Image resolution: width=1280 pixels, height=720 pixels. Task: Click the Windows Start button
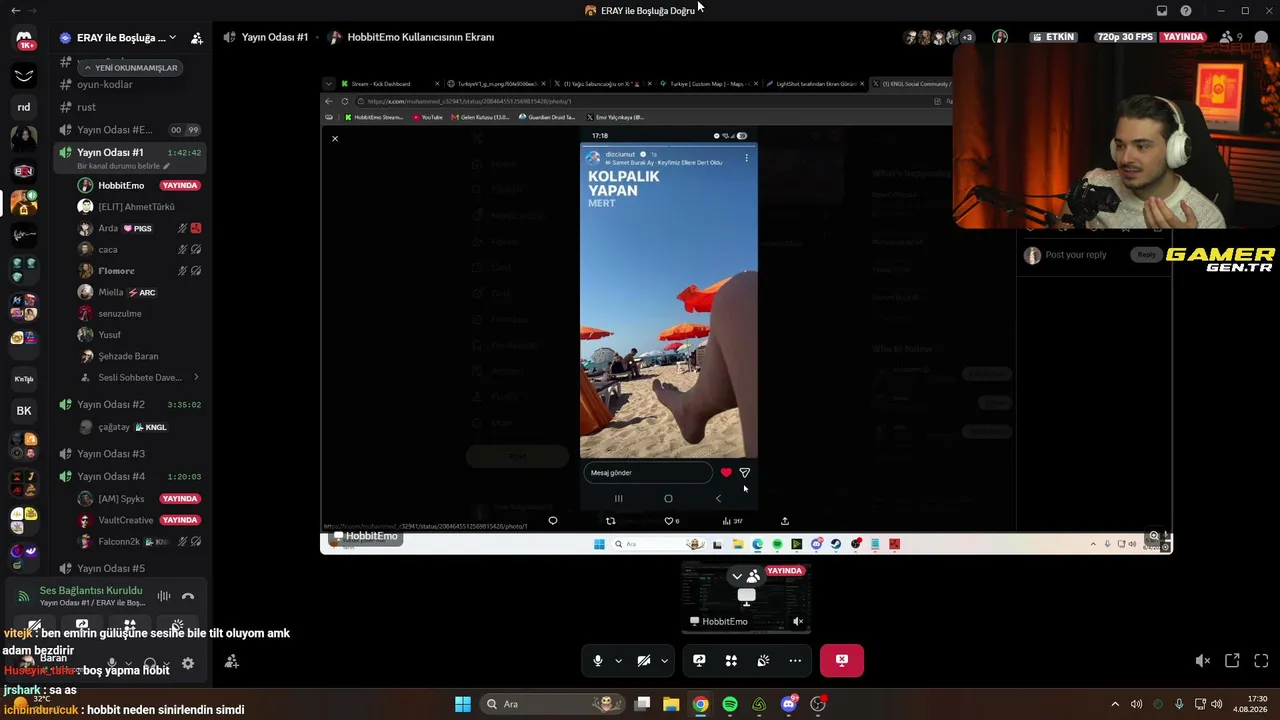click(463, 704)
